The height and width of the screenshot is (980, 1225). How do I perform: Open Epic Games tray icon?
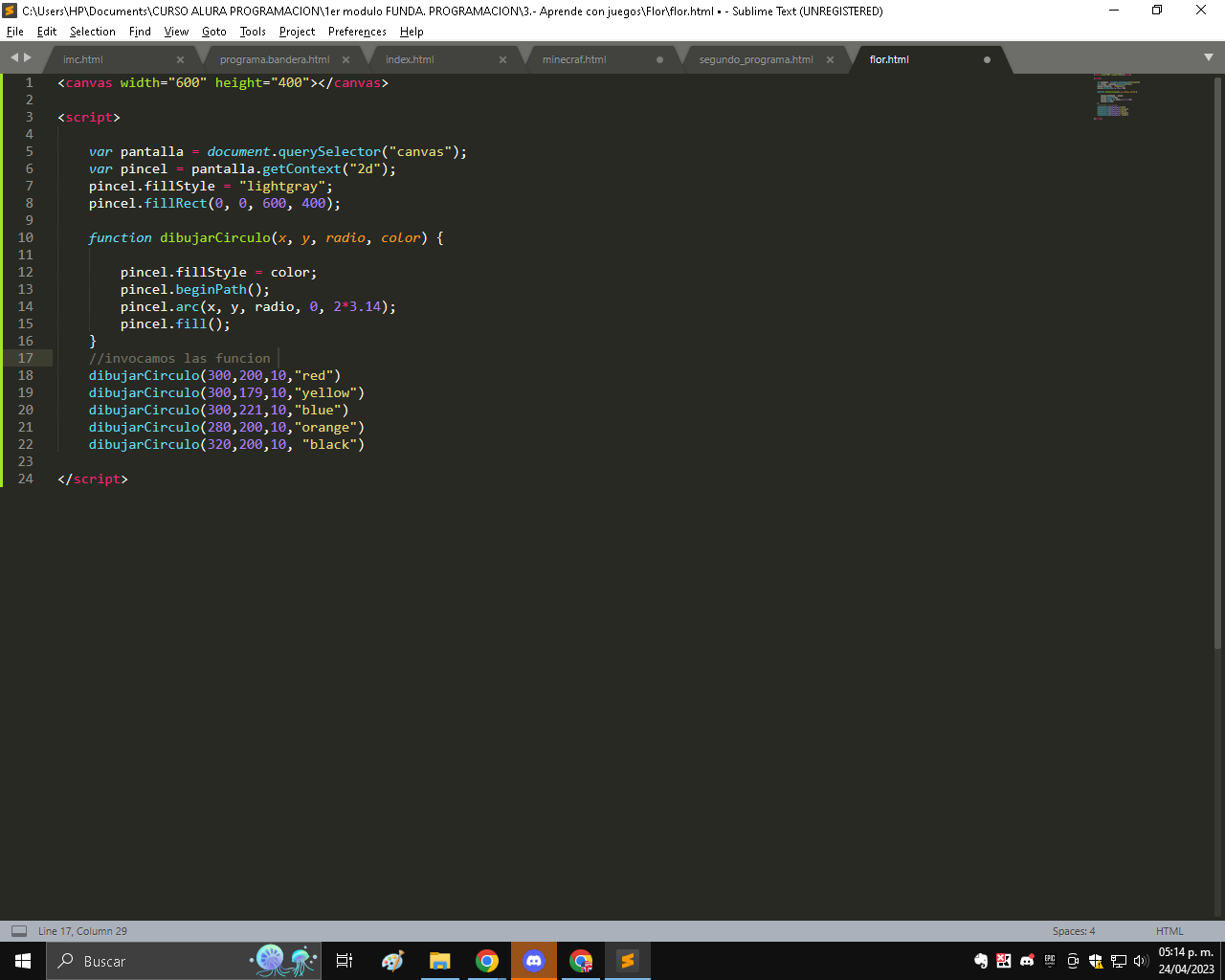coord(1050,961)
